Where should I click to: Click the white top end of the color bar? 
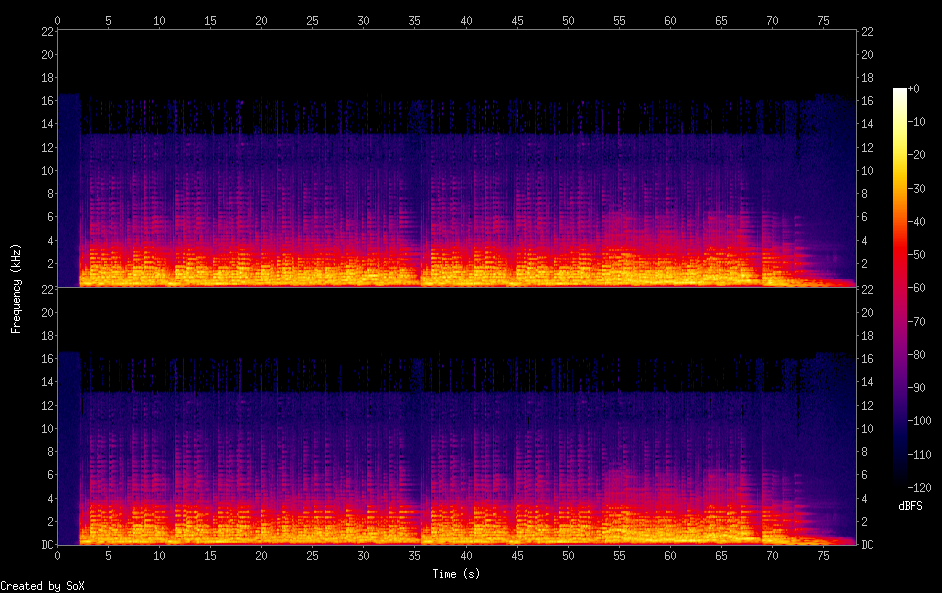(900, 93)
